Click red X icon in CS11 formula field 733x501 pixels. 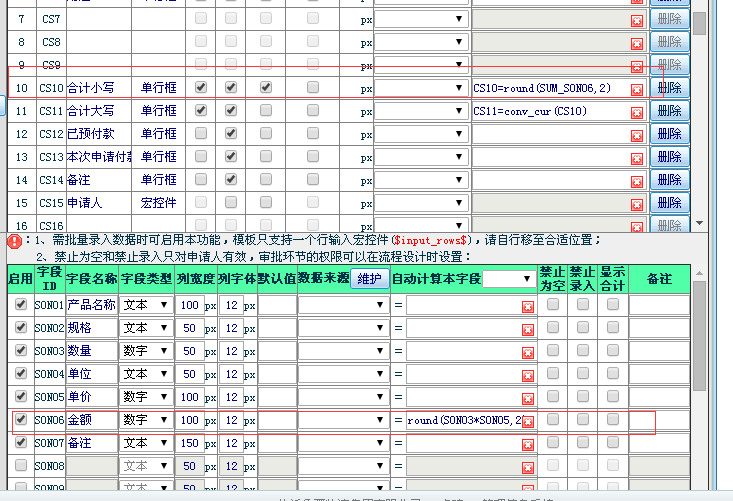click(x=637, y=112)
